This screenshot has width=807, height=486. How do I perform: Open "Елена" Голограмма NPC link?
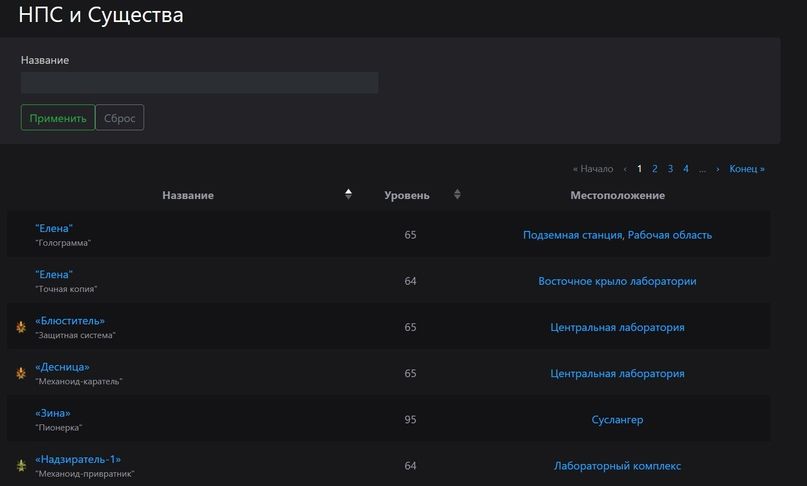point(54,228)
